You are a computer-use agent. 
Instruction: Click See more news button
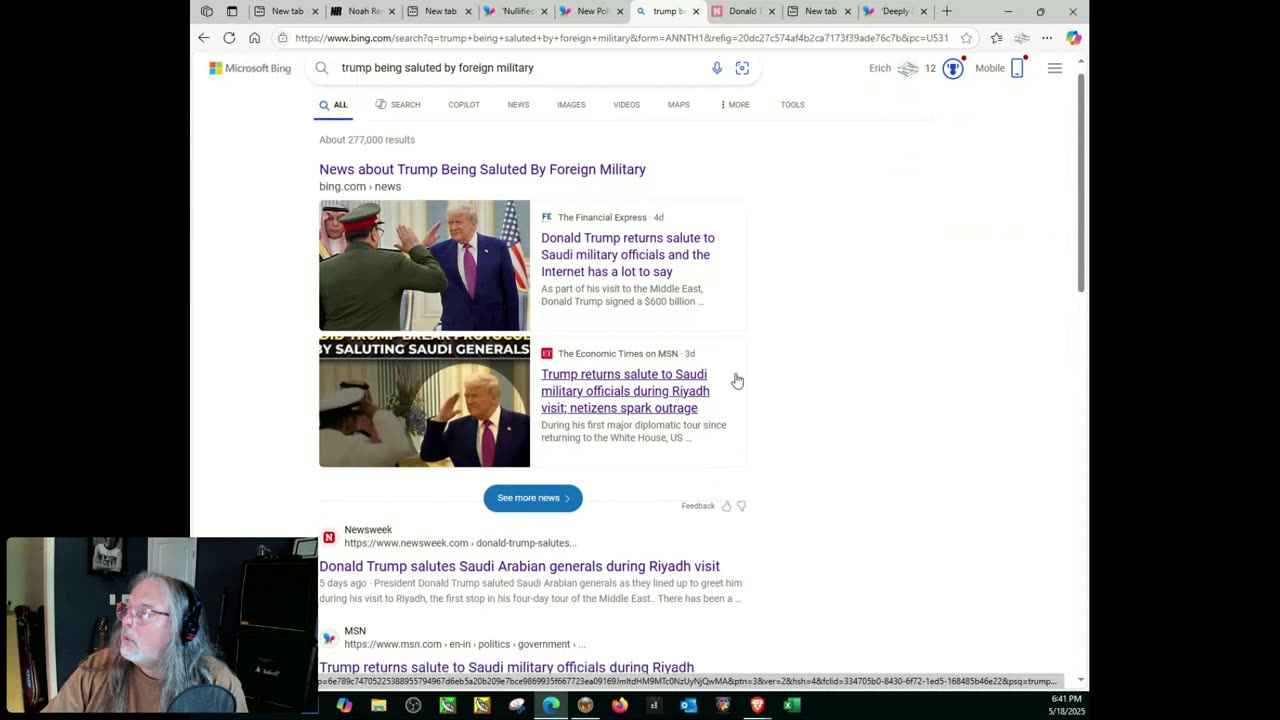[533, 498]
